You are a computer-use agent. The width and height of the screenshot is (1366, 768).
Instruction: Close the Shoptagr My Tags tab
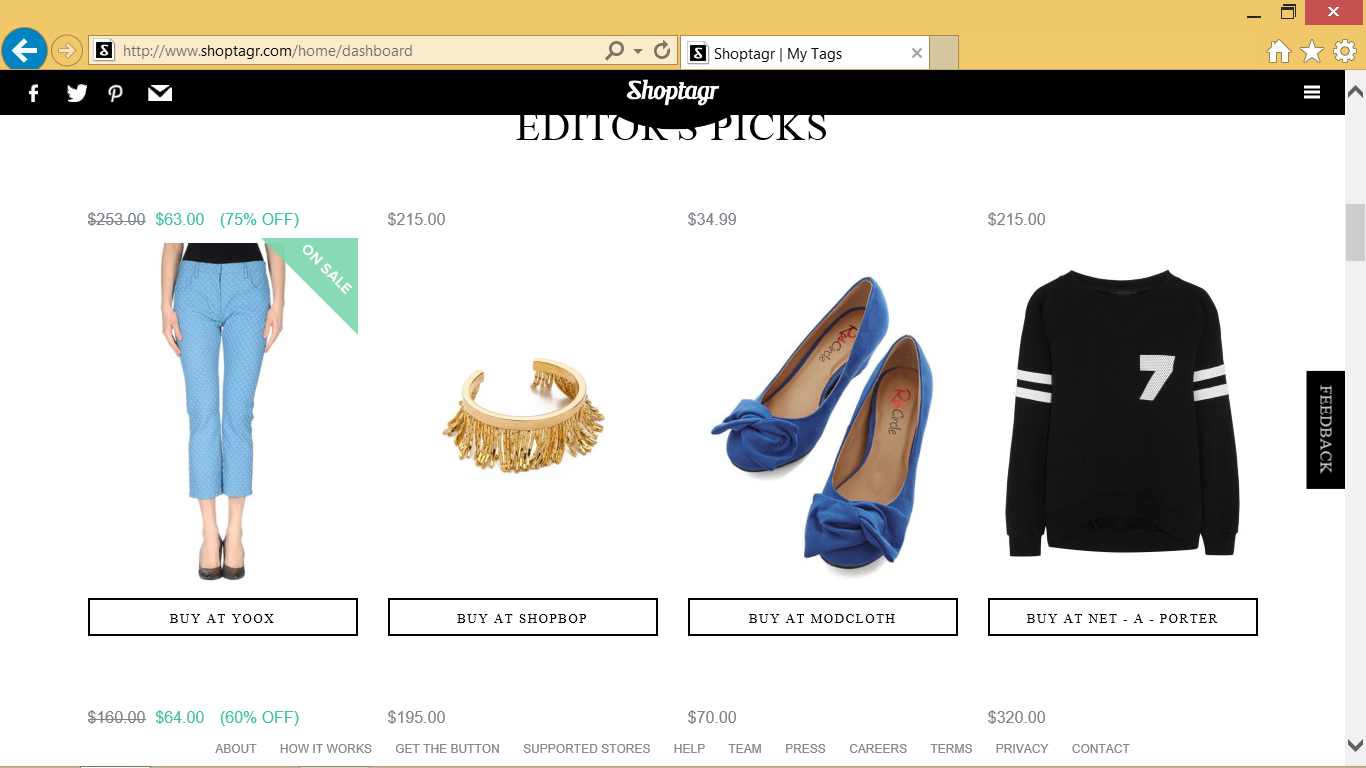coord(916,53)
